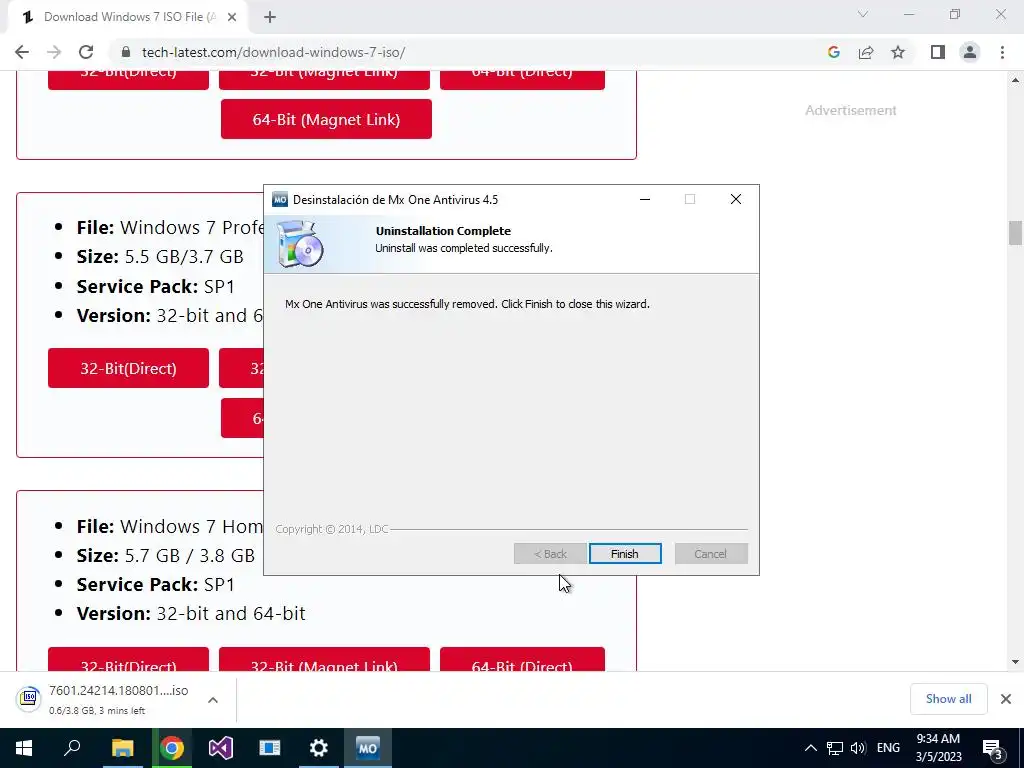Close the Download Windows 7 ISO tab

(232, 18)
